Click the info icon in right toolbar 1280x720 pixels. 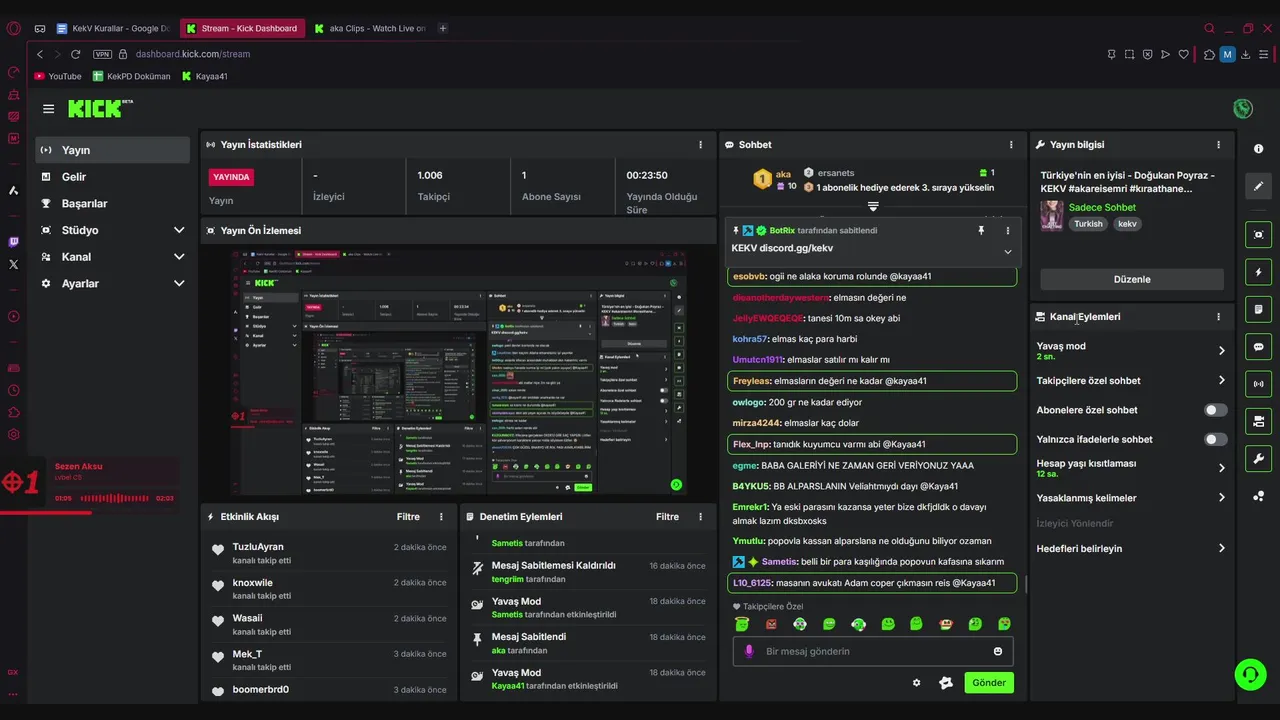pyautogui.click(x=1258, y=149)
